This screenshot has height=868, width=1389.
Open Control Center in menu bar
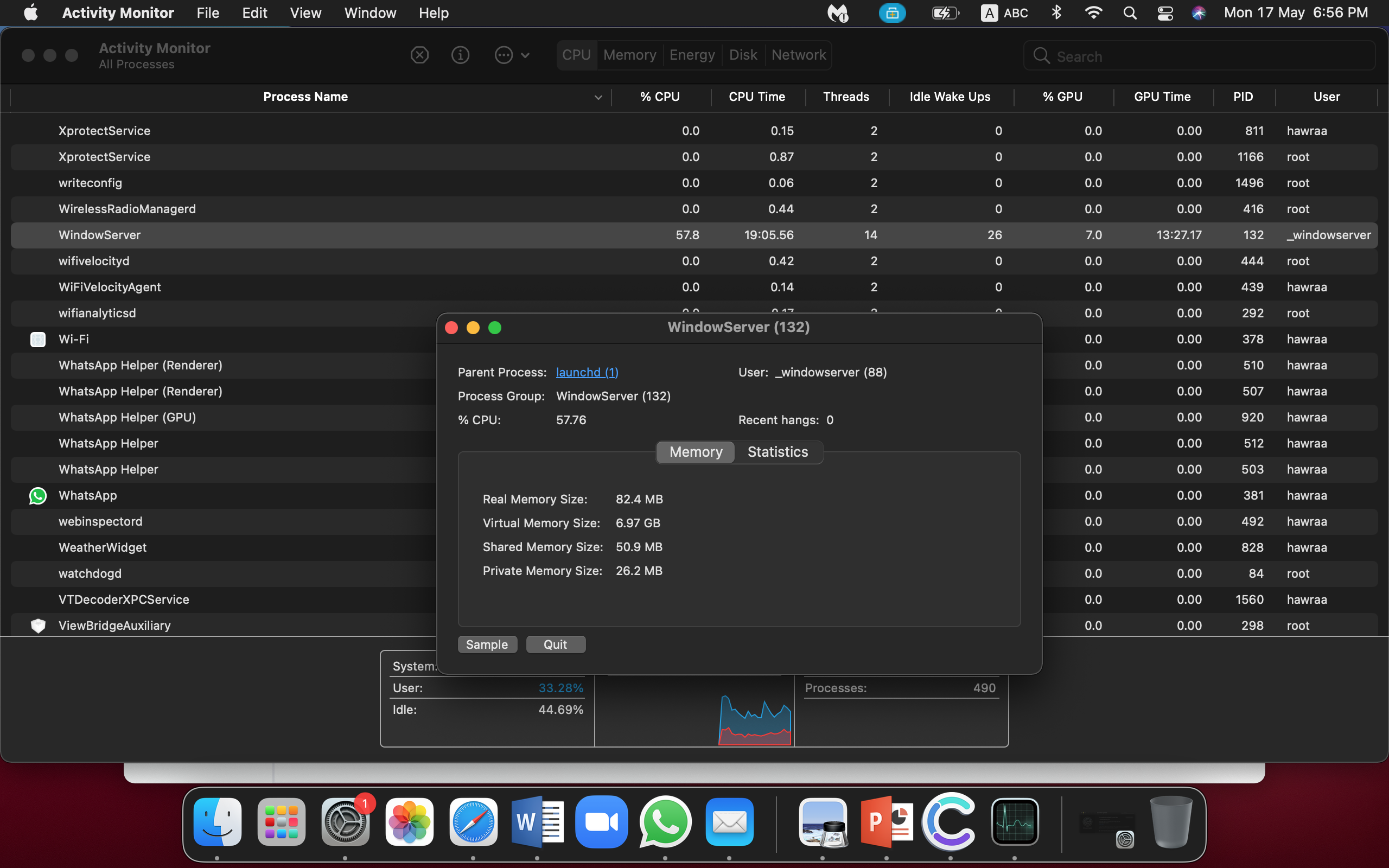click(1165, 12)
